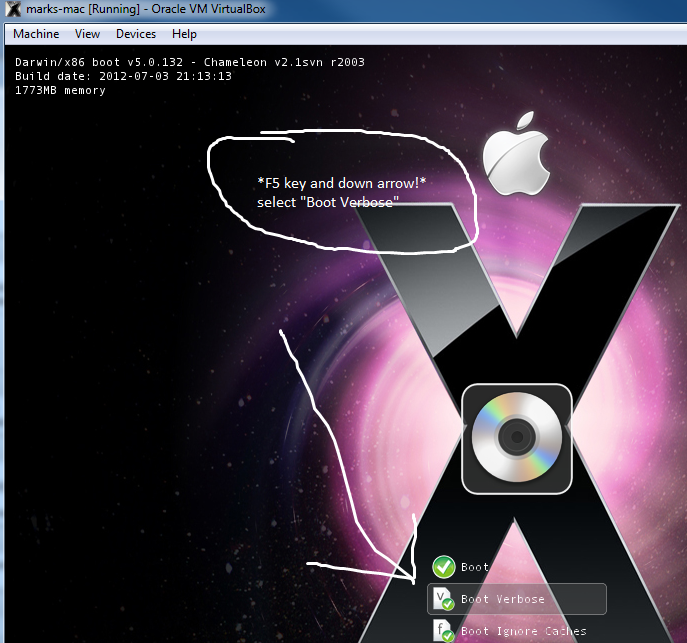Select the "Boot Verbose" option text
This screenshot has width=687, height=643.
(503, 599)
